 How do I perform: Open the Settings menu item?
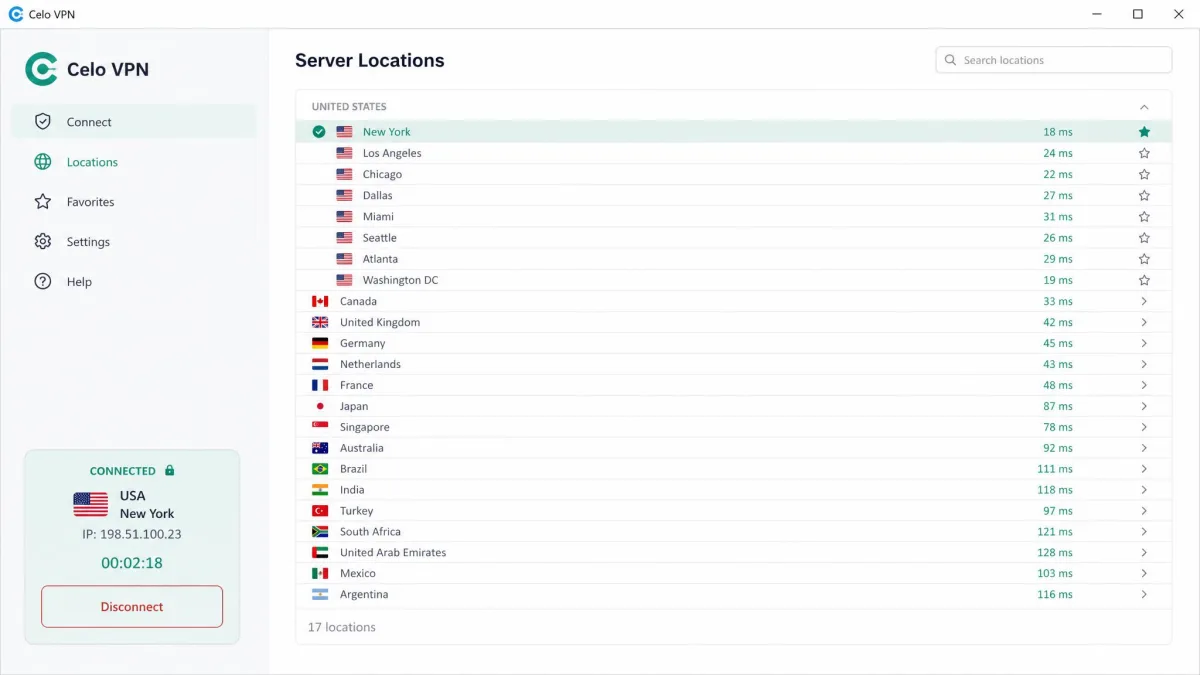(134, 242)
